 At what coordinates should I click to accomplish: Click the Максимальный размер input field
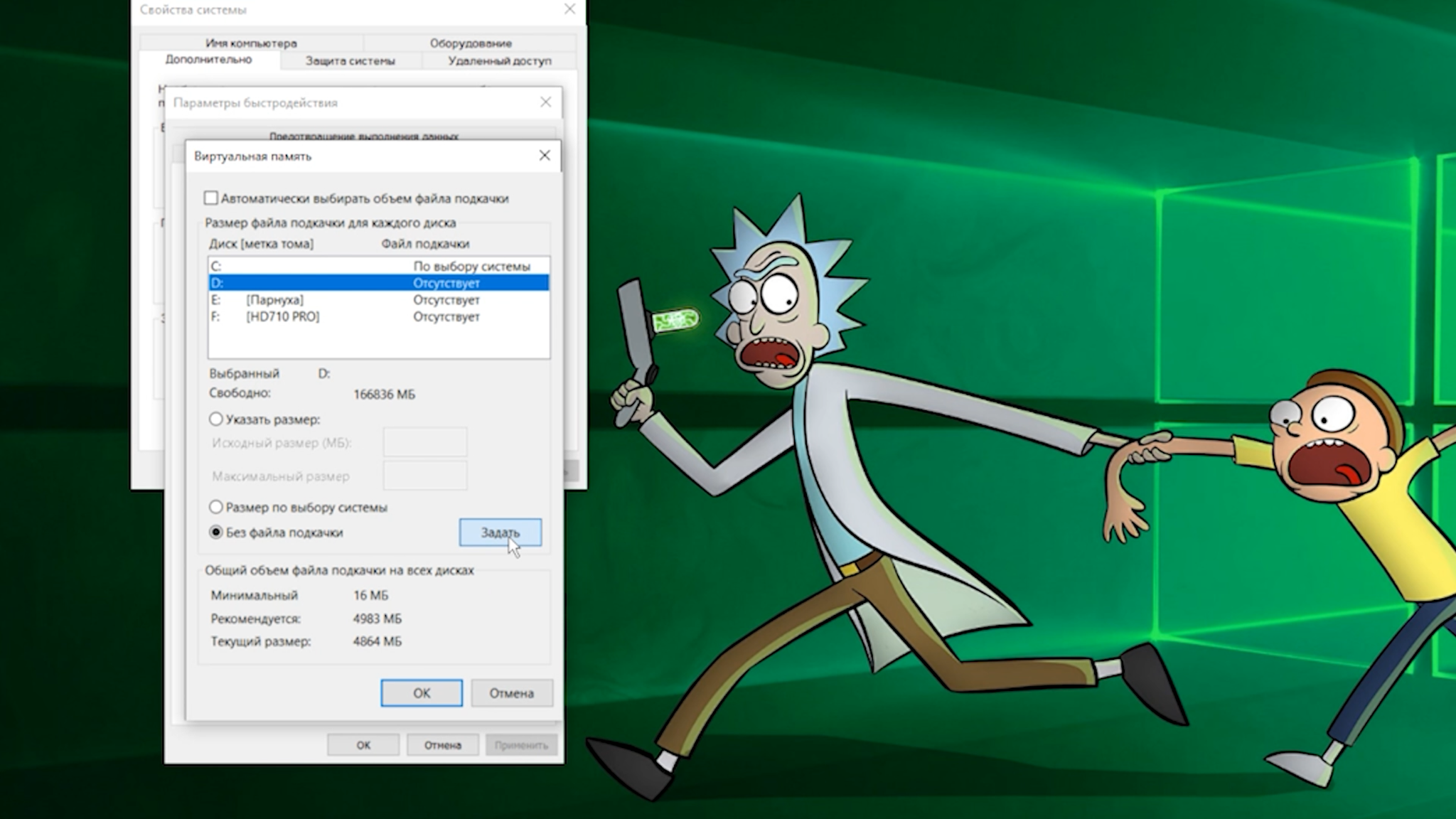click(425, 476)
